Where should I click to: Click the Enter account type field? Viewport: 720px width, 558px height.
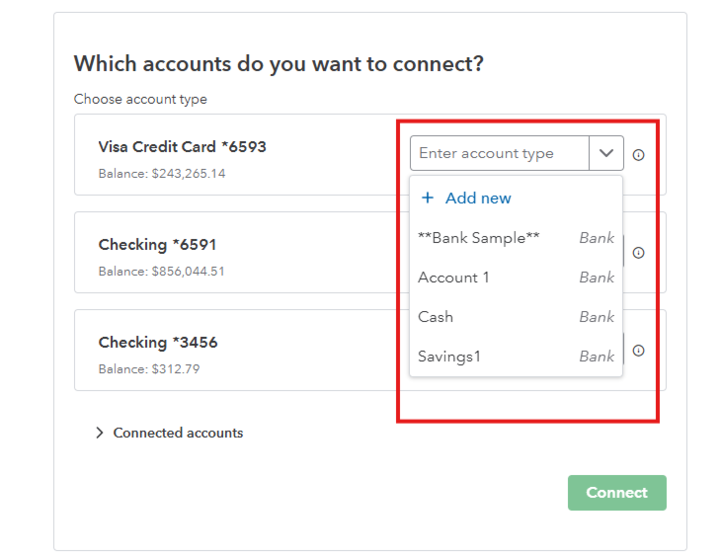point(500,154)
